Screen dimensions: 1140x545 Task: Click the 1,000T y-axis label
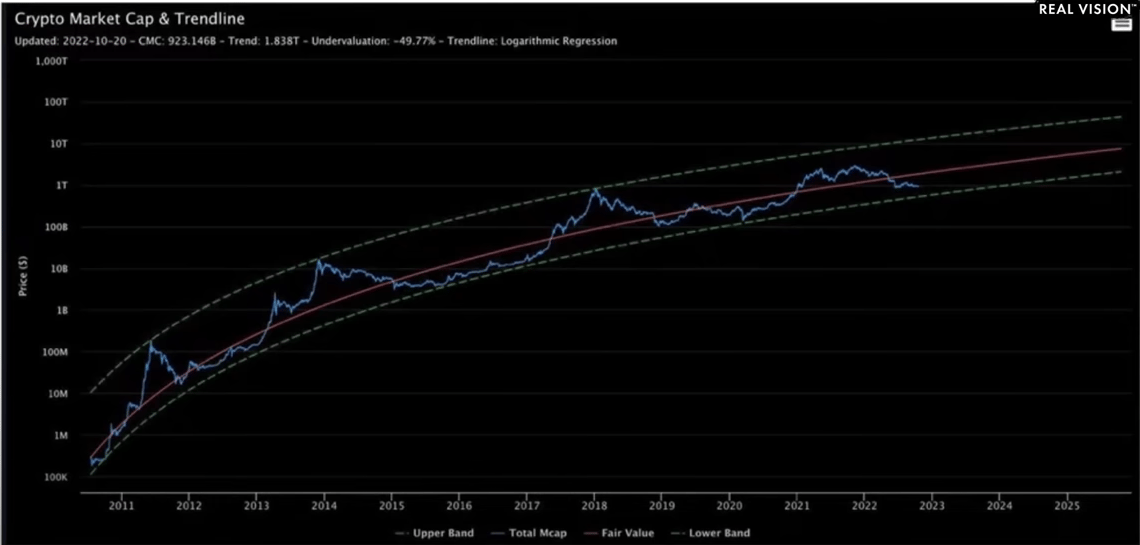click(x=51, y=61)
